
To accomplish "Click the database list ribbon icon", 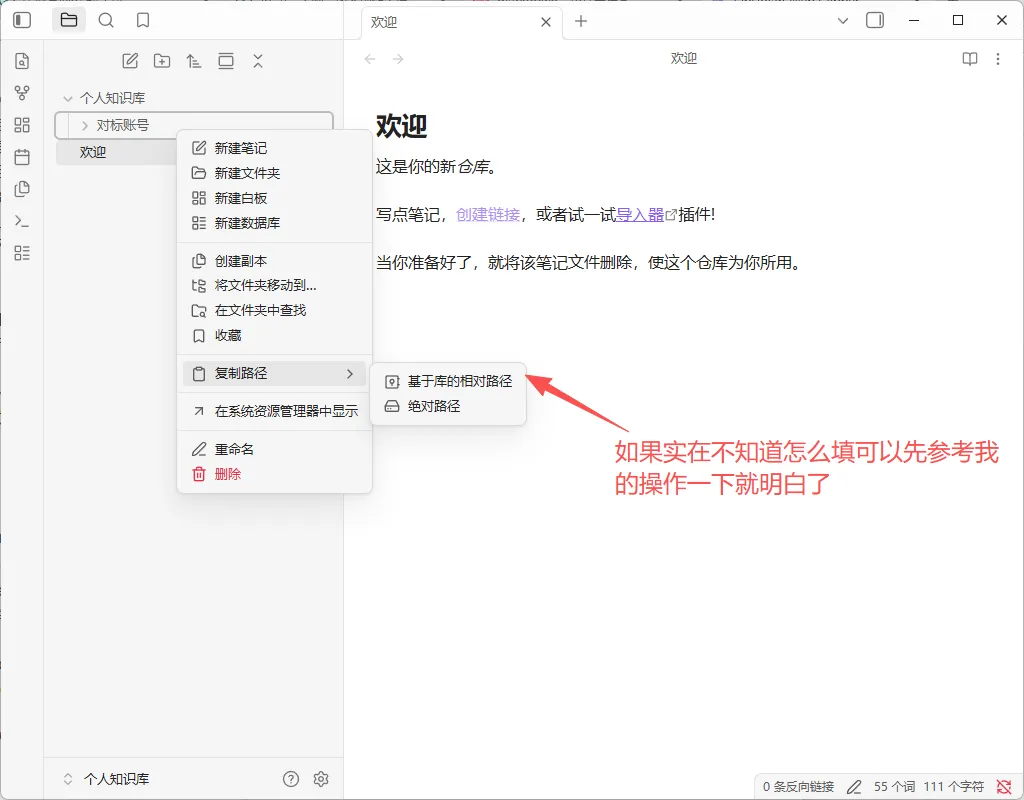I will (x=22, y=253).
